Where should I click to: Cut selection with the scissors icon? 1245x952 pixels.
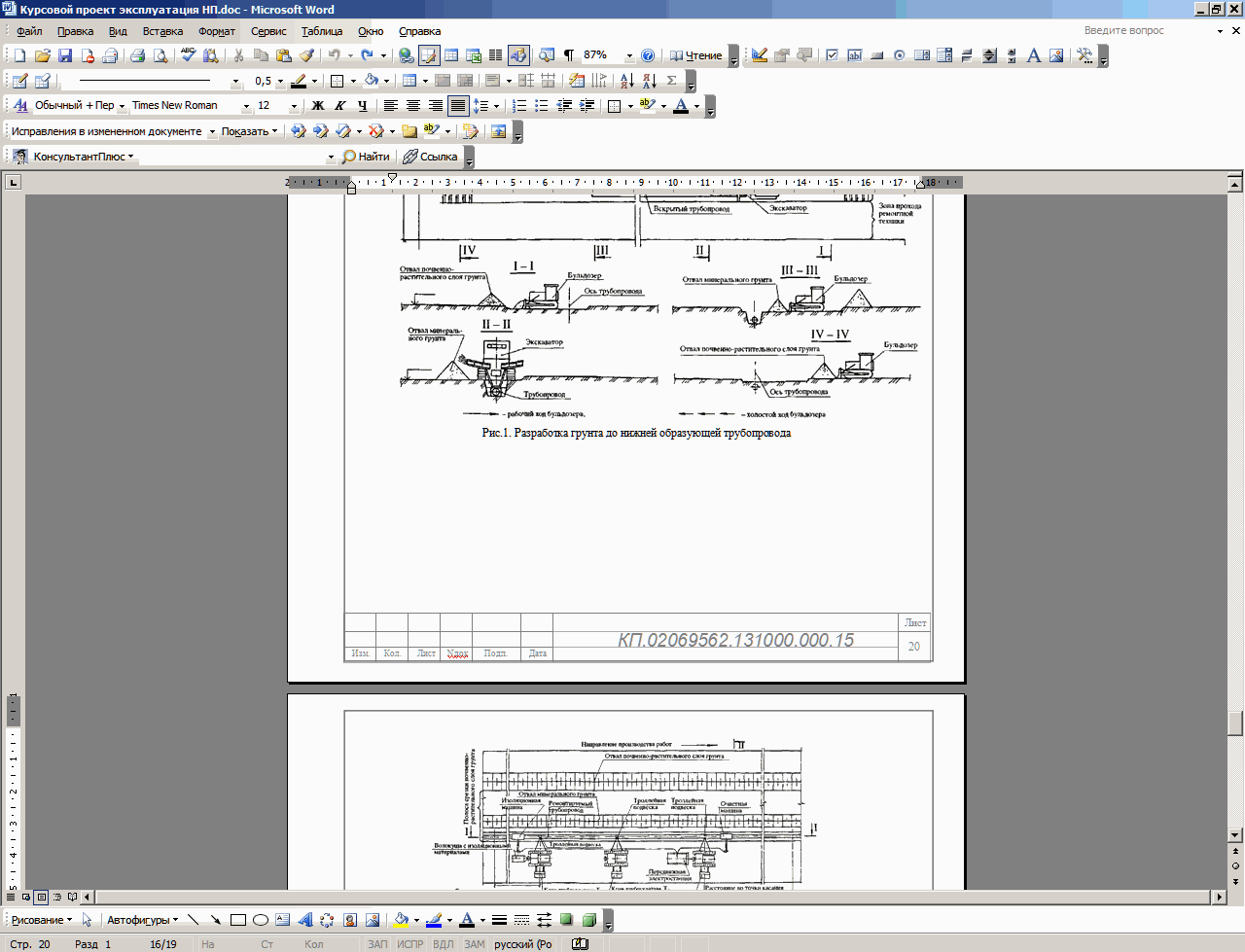[238, 55]
